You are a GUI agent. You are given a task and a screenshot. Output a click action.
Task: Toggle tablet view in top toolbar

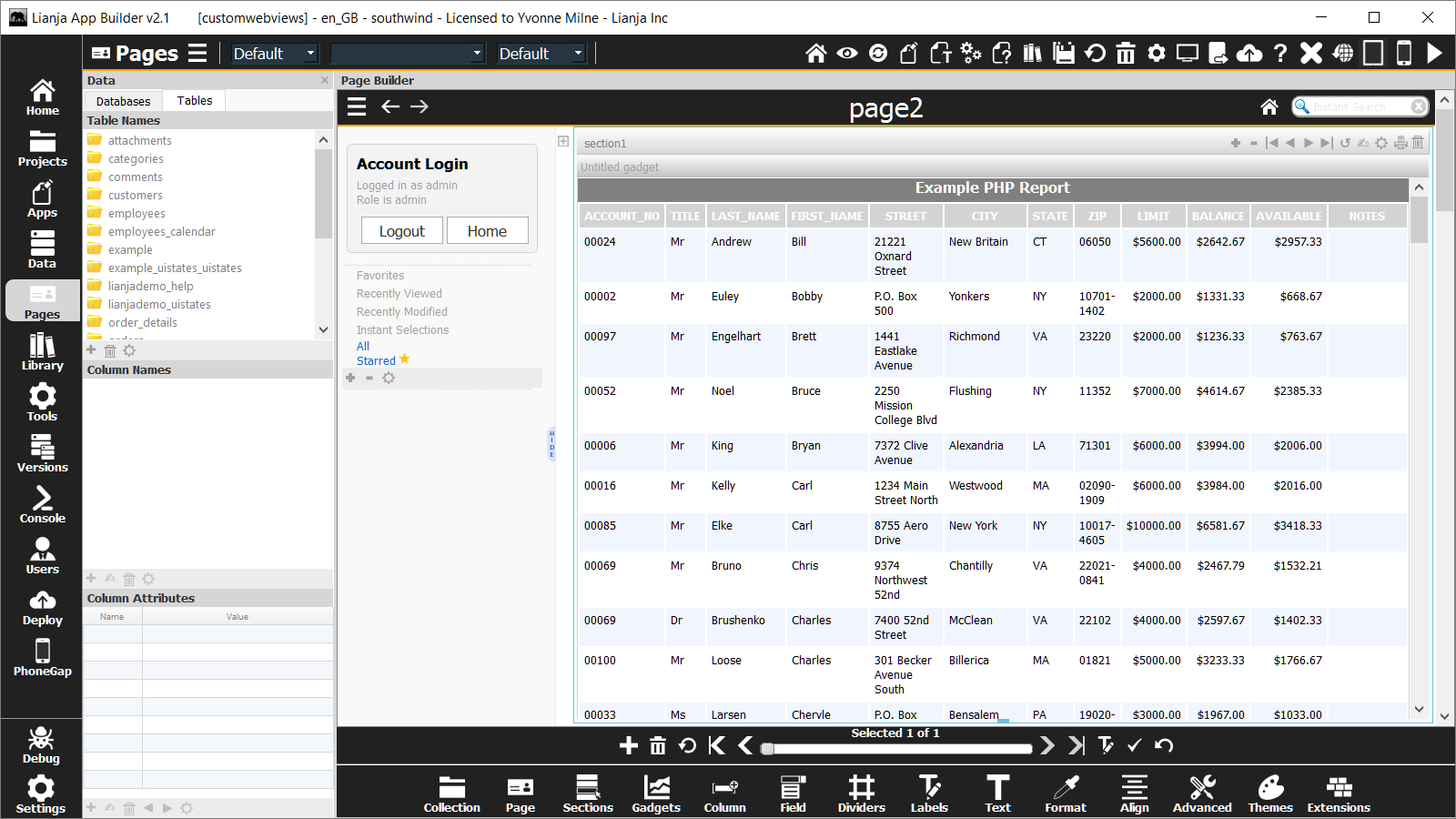(1373, 54)
